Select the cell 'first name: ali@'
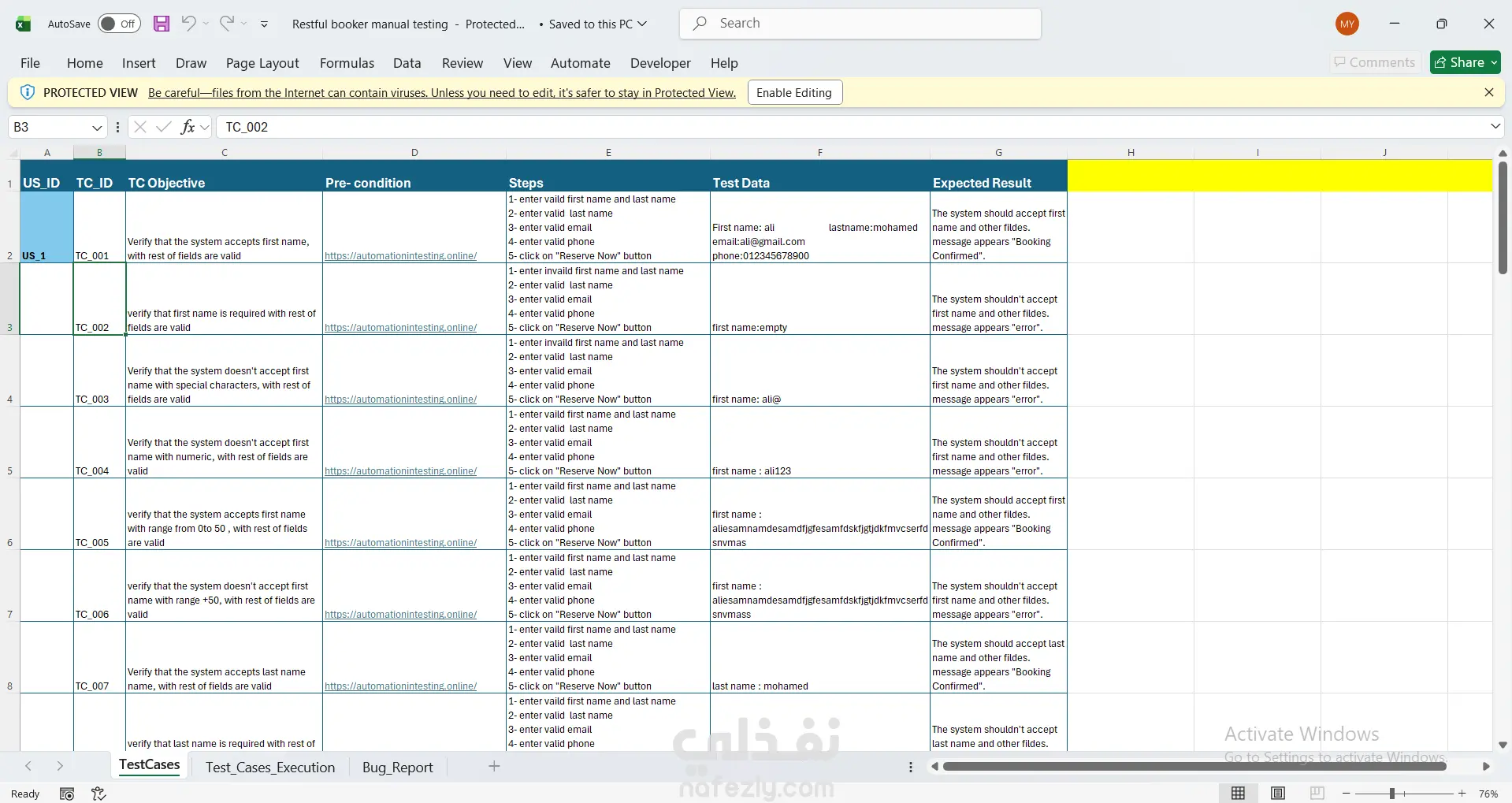This screenshot has height=803, width=1512. tap(820, 370)
